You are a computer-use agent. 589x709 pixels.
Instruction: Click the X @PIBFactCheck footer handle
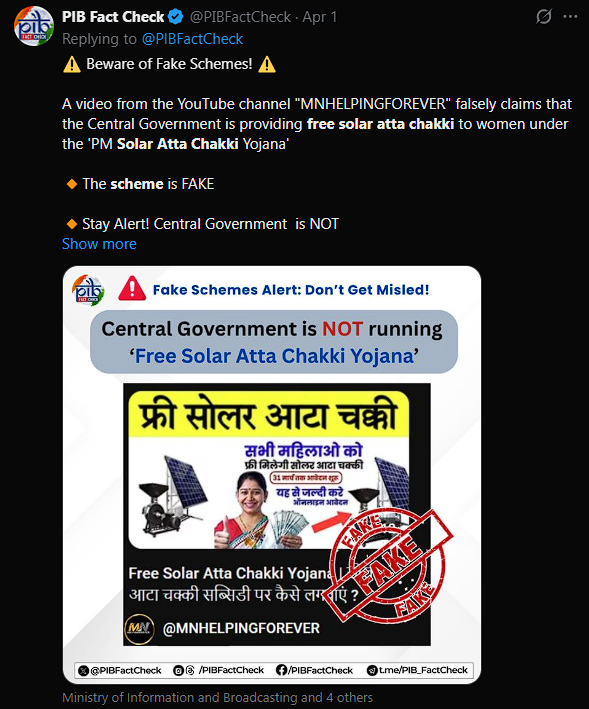[x=120, y=670]
